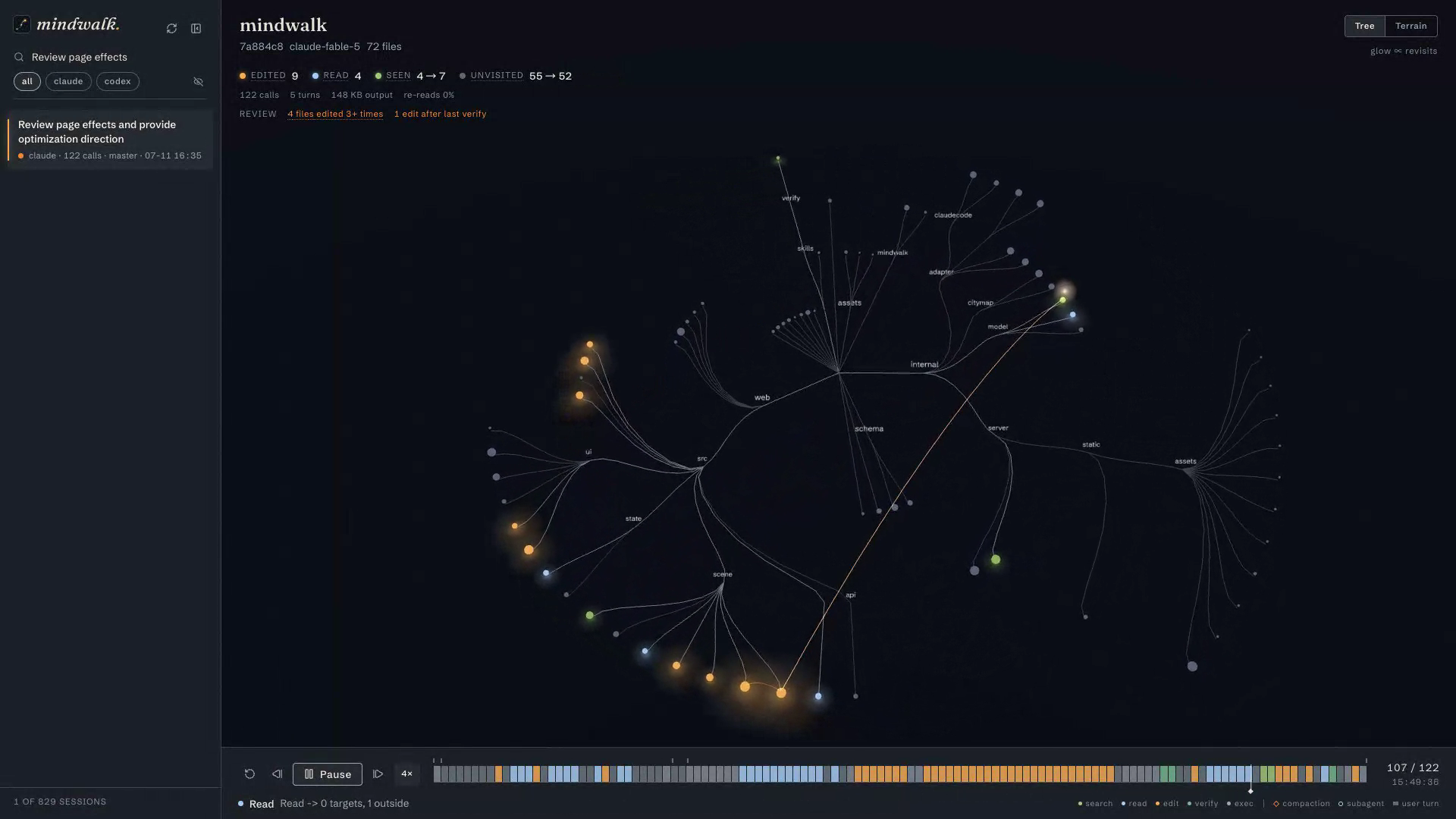Open '1 edit after last verify' review
This screenshot has height=819, width=1456.
click(441, 114)
